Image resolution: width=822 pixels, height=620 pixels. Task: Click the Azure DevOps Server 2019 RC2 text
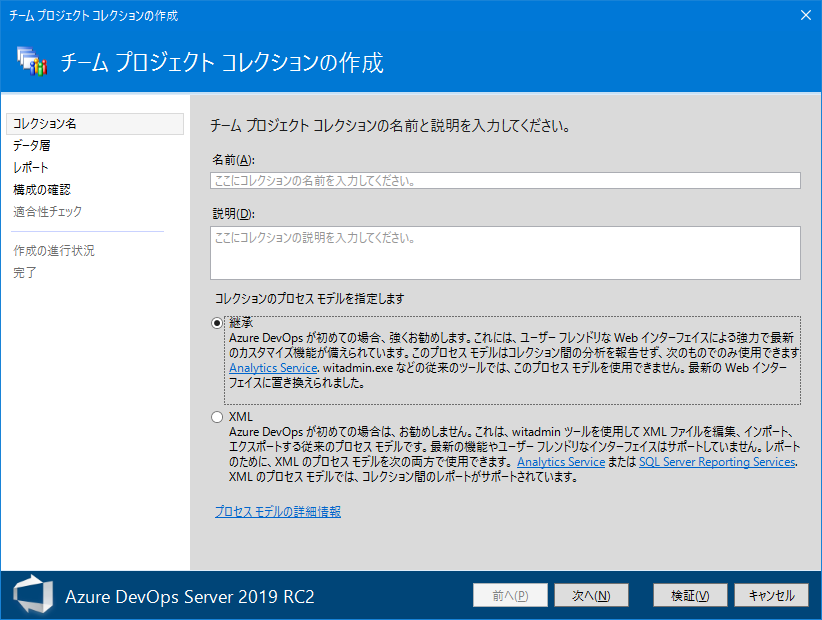click(190, 596)
